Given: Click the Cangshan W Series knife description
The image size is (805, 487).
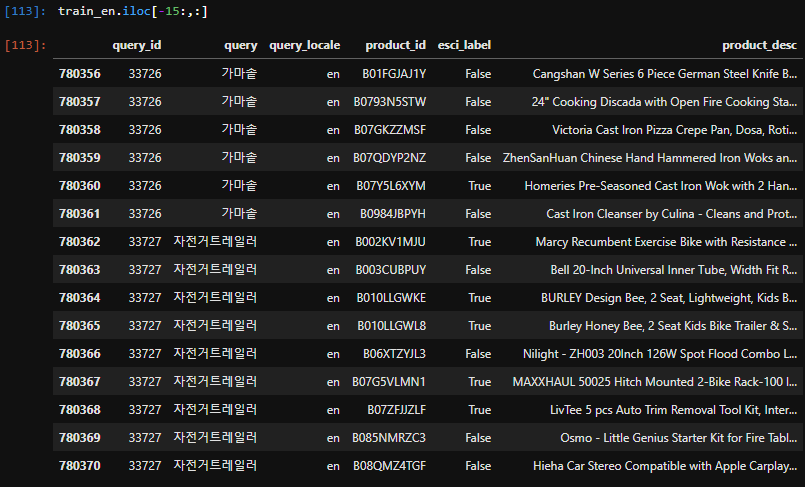Looking at the screenshot, I should point(665,74).
